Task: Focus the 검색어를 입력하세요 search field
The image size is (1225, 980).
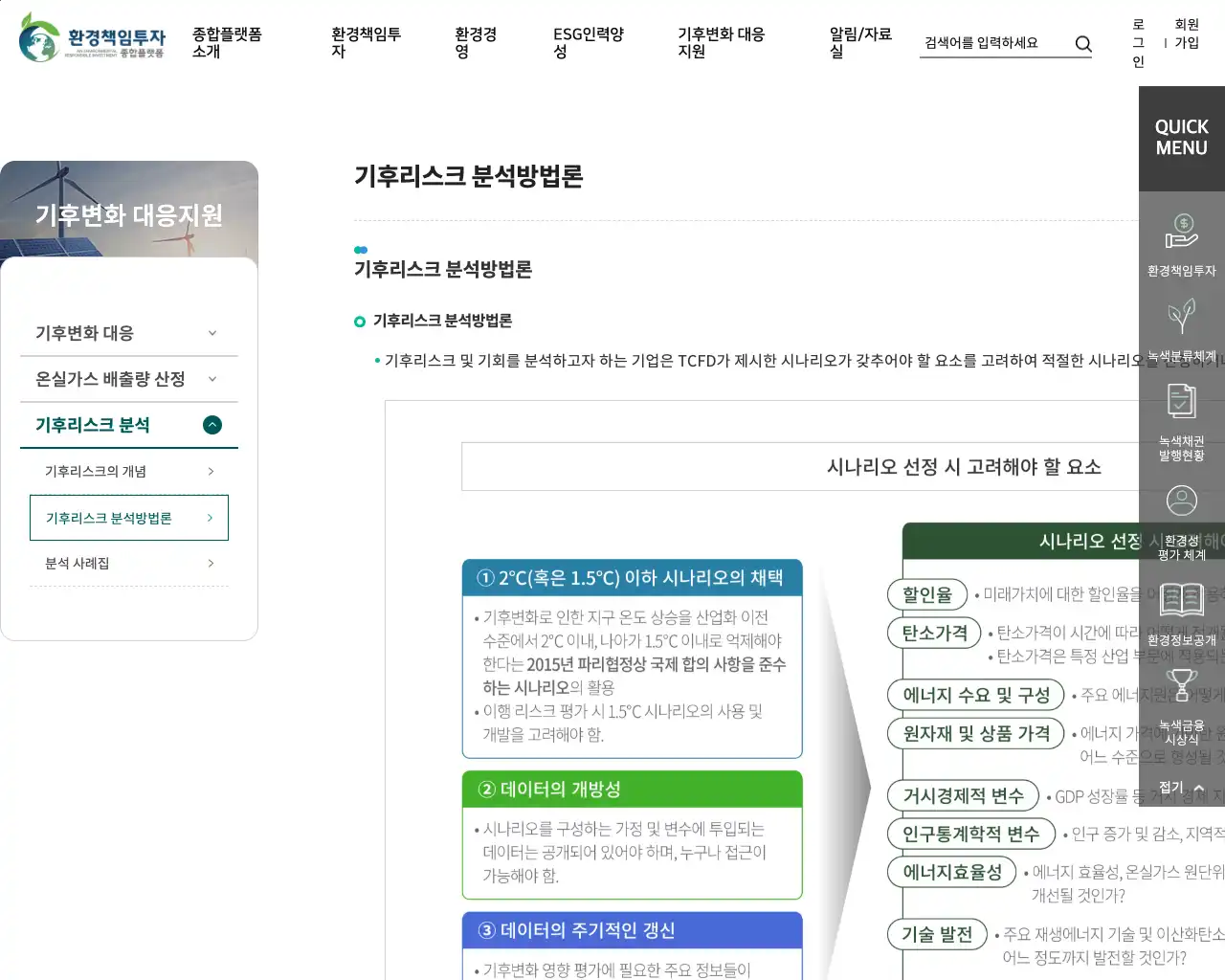Action: (993, 43)
